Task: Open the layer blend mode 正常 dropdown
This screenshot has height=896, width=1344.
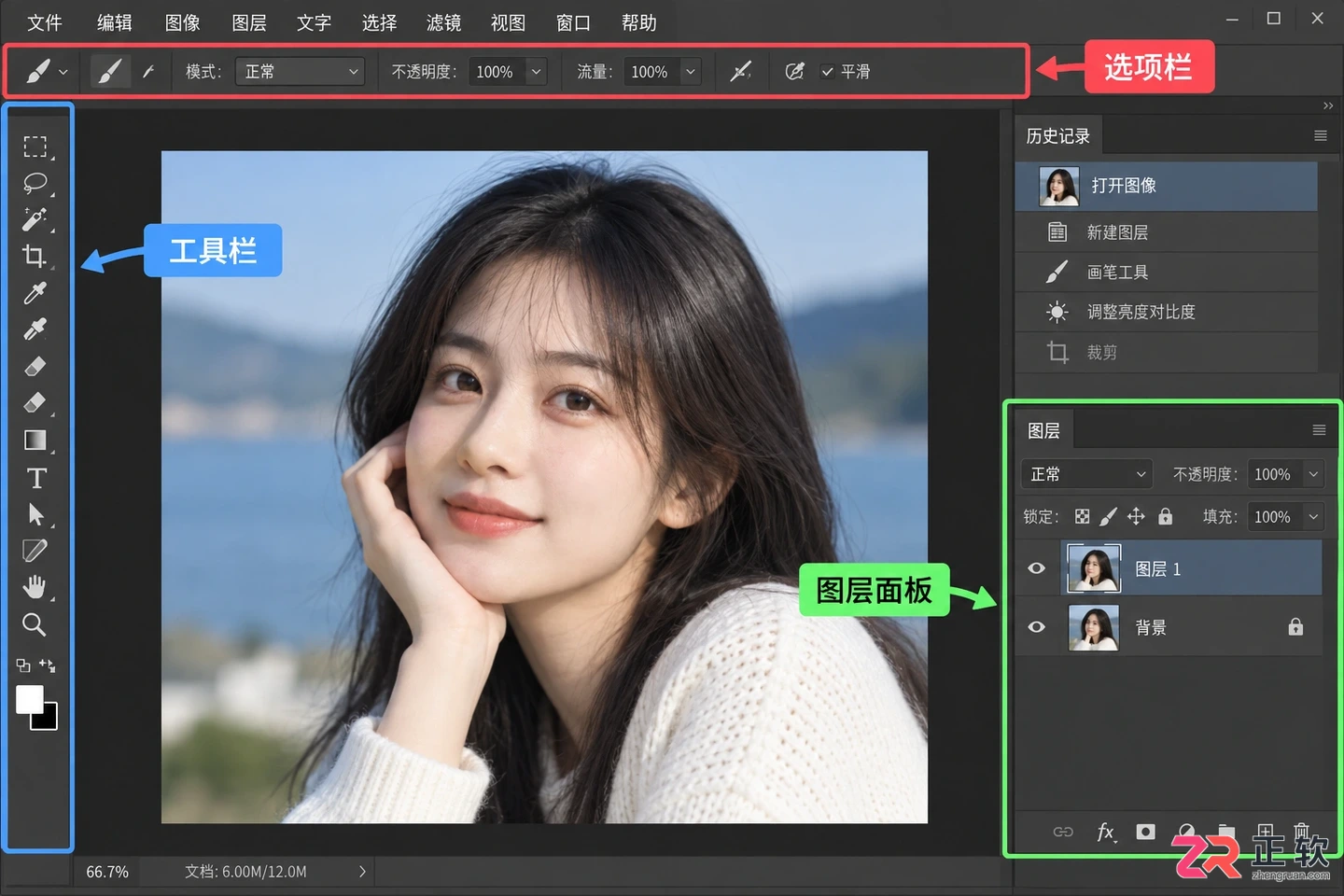Action: [x=1087, y=474]
